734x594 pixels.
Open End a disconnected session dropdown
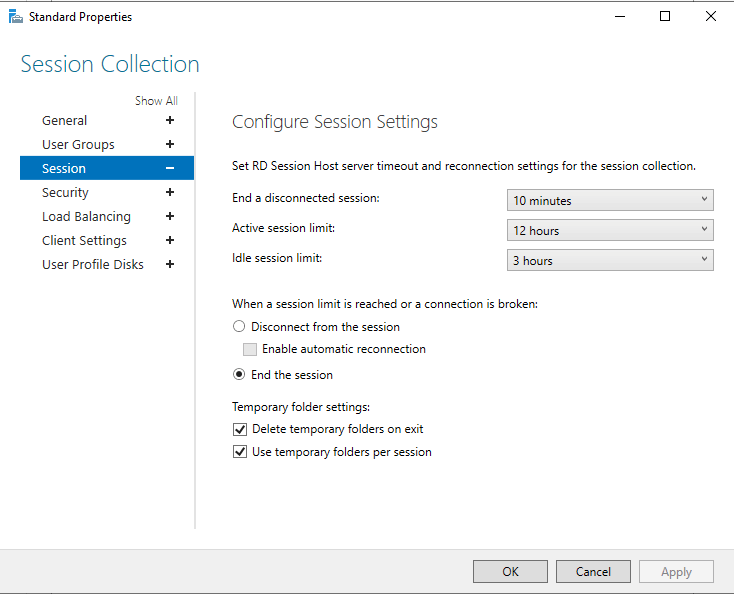610,200
